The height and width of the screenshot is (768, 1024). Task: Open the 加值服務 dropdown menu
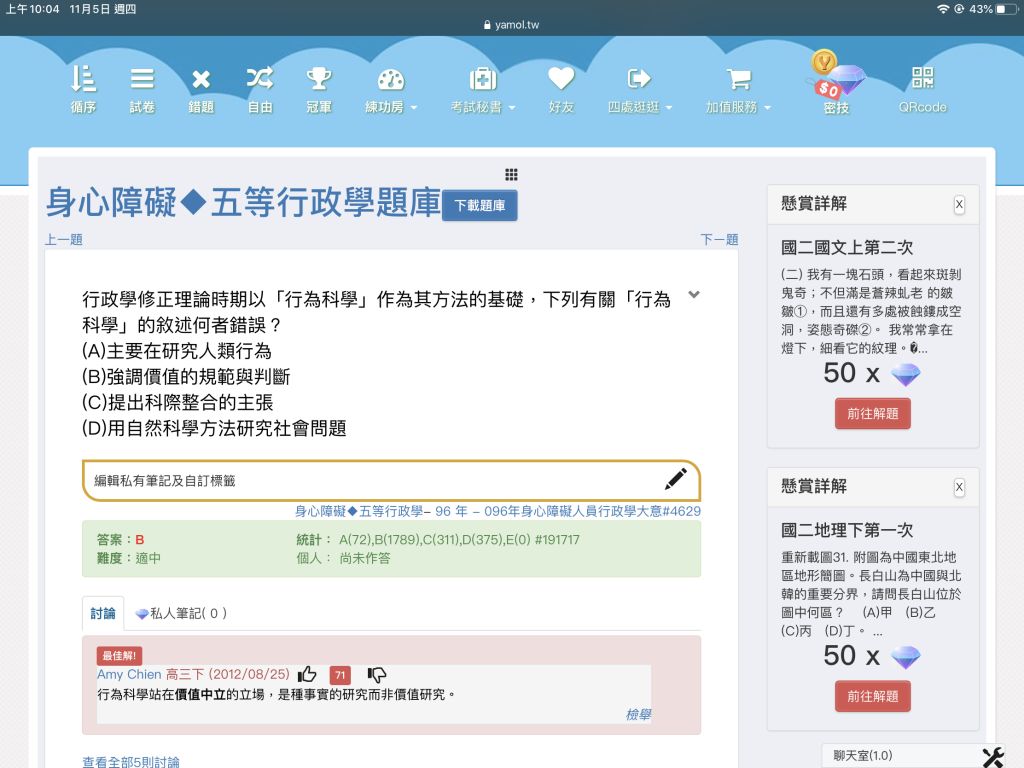[738, 89]
